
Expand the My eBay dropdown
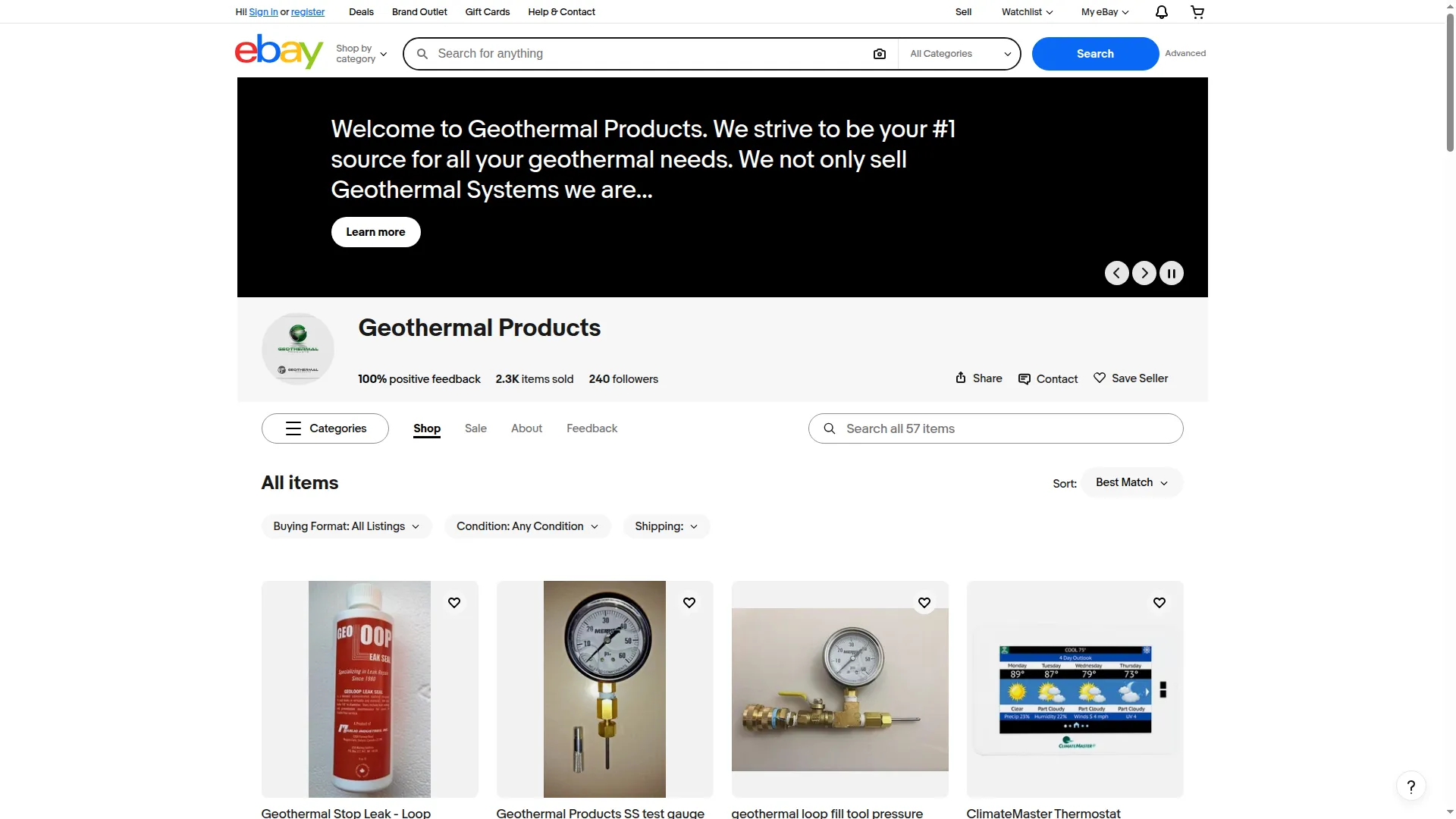[1105, 12]
